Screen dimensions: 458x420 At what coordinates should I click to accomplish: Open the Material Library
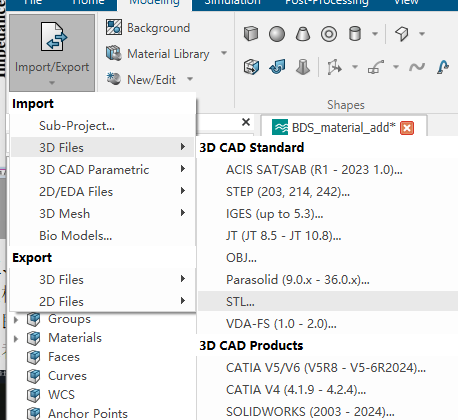pyautogui.click(x=157, y=54)
